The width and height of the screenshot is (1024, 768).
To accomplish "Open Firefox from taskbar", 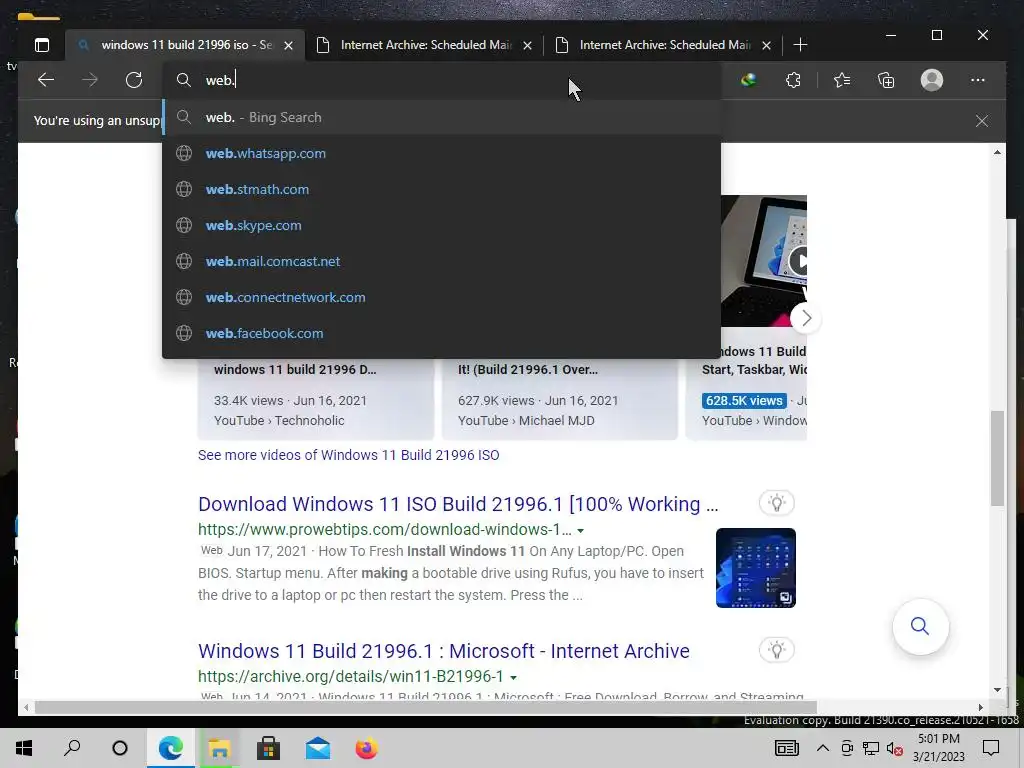I will pyautogui.click(x=366, y=748).
